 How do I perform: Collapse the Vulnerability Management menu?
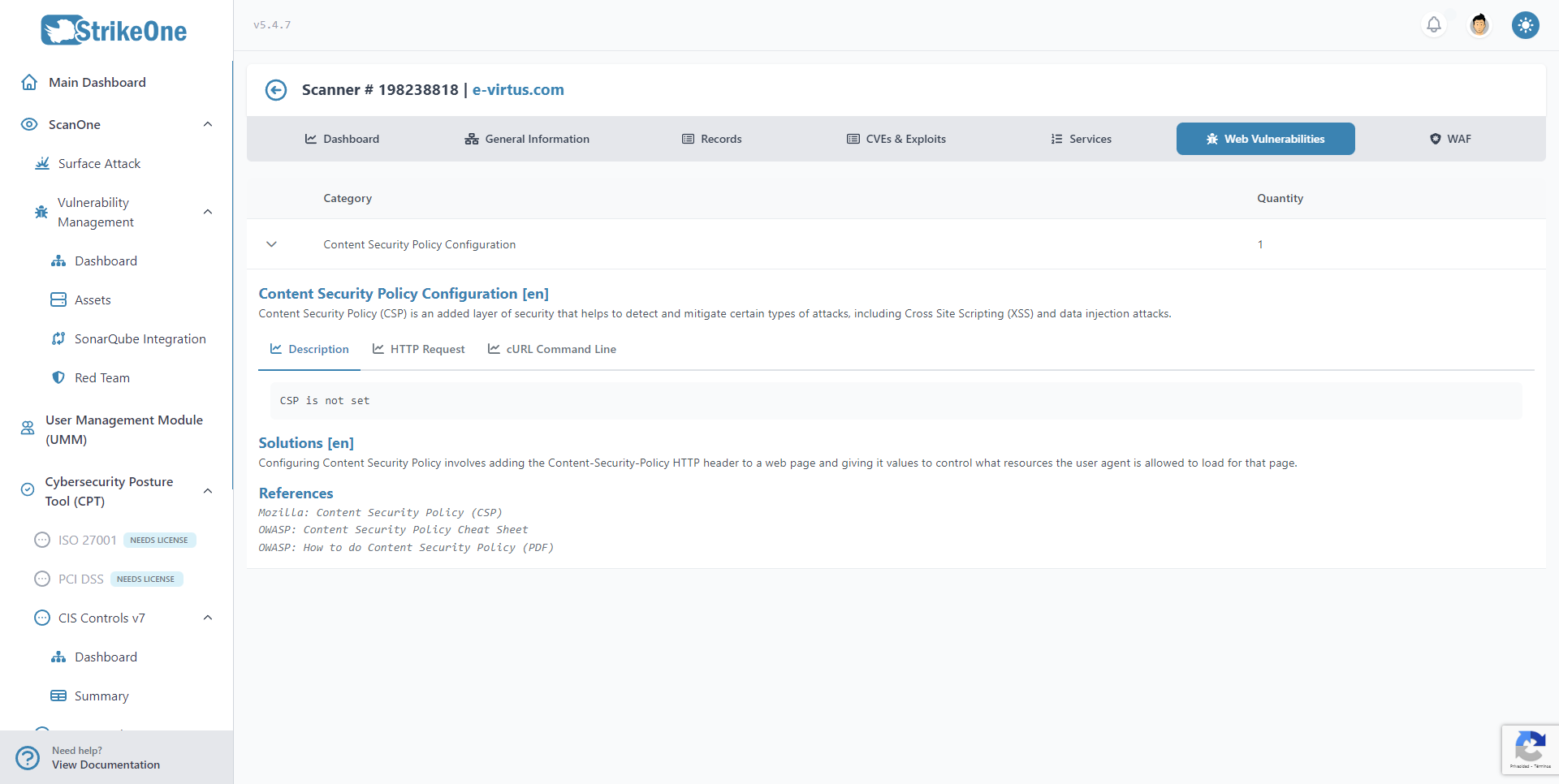[x=208, y=213]
